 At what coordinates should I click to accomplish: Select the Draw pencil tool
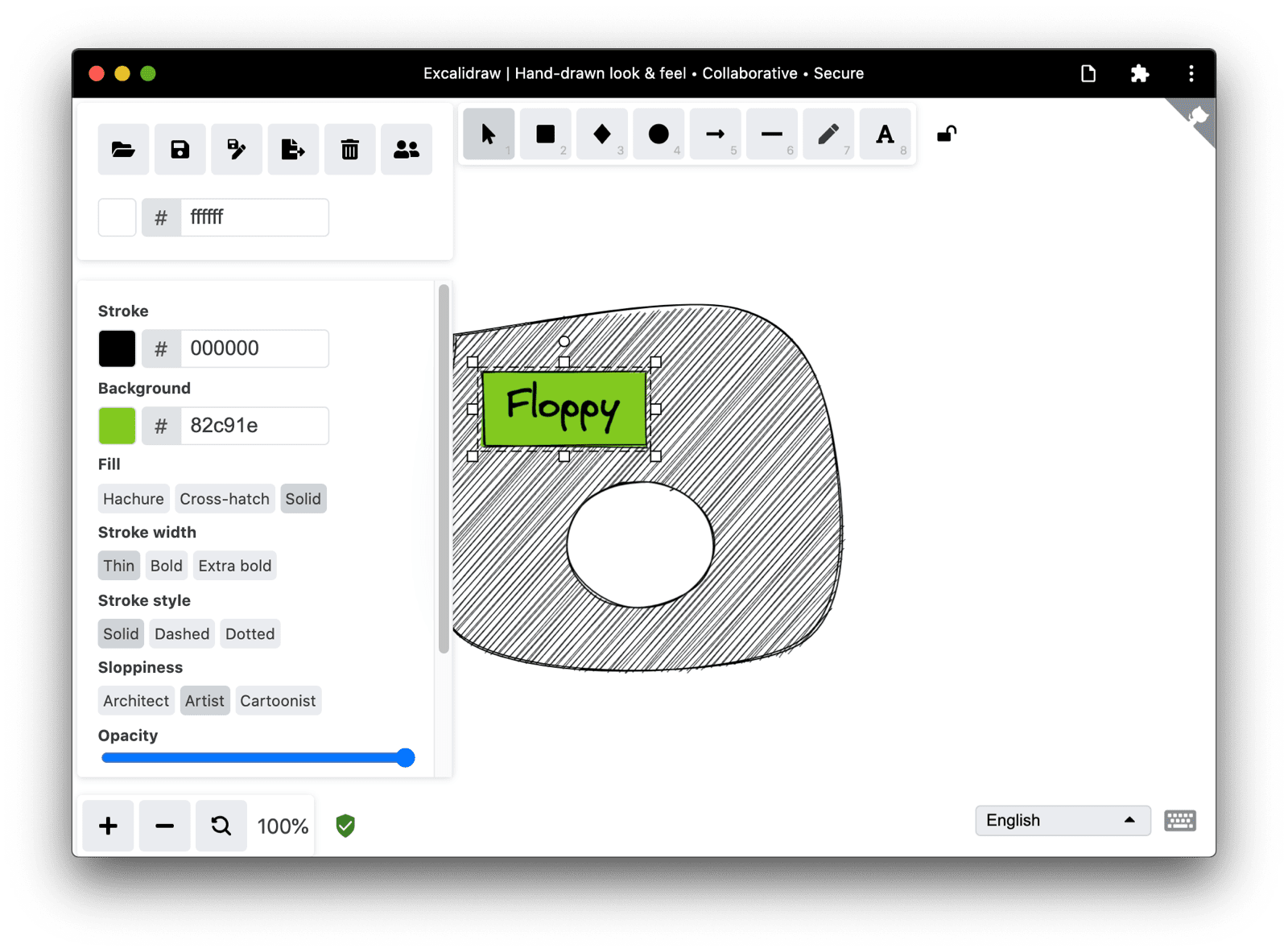click(828, 134)
